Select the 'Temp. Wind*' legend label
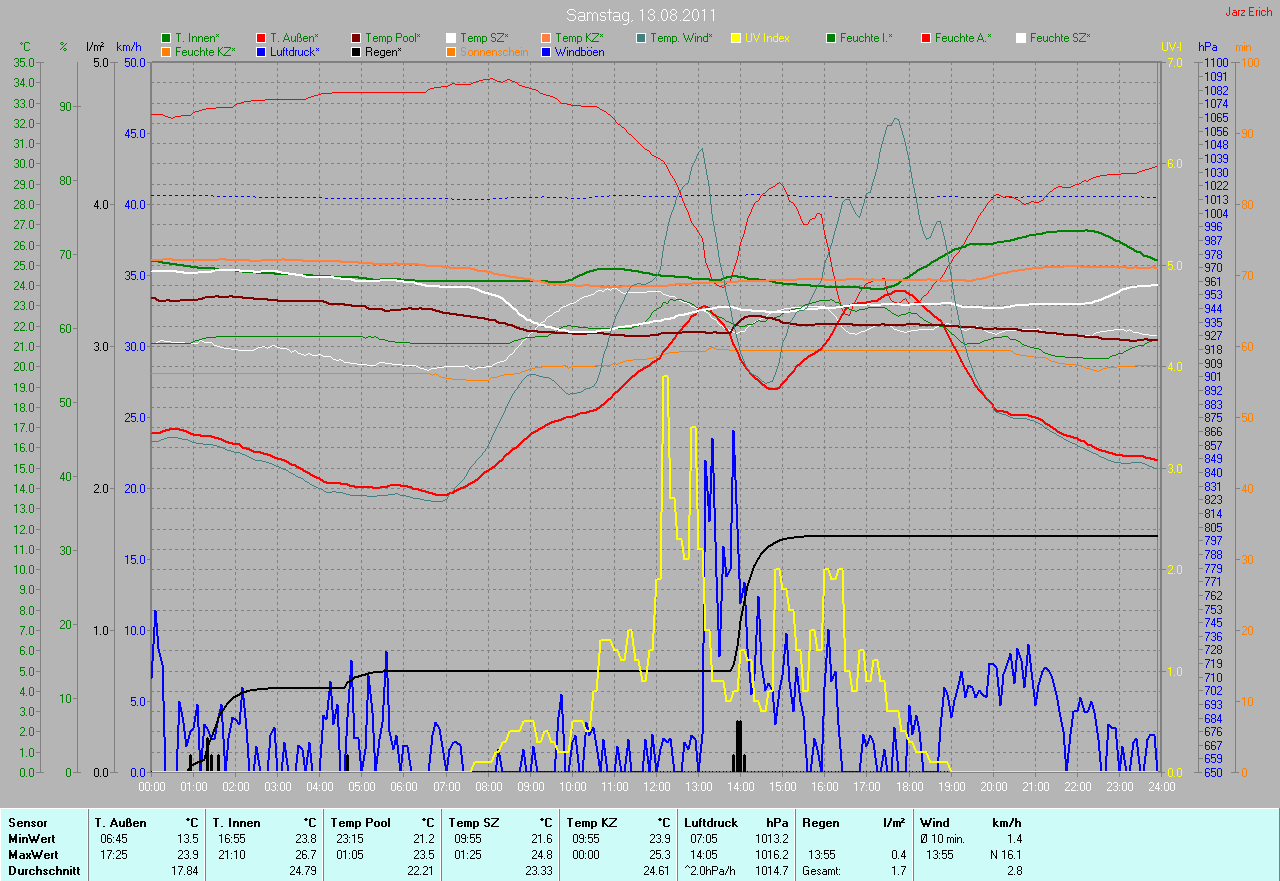Screen dimensions: 1280x881 [x=681, y=38]
